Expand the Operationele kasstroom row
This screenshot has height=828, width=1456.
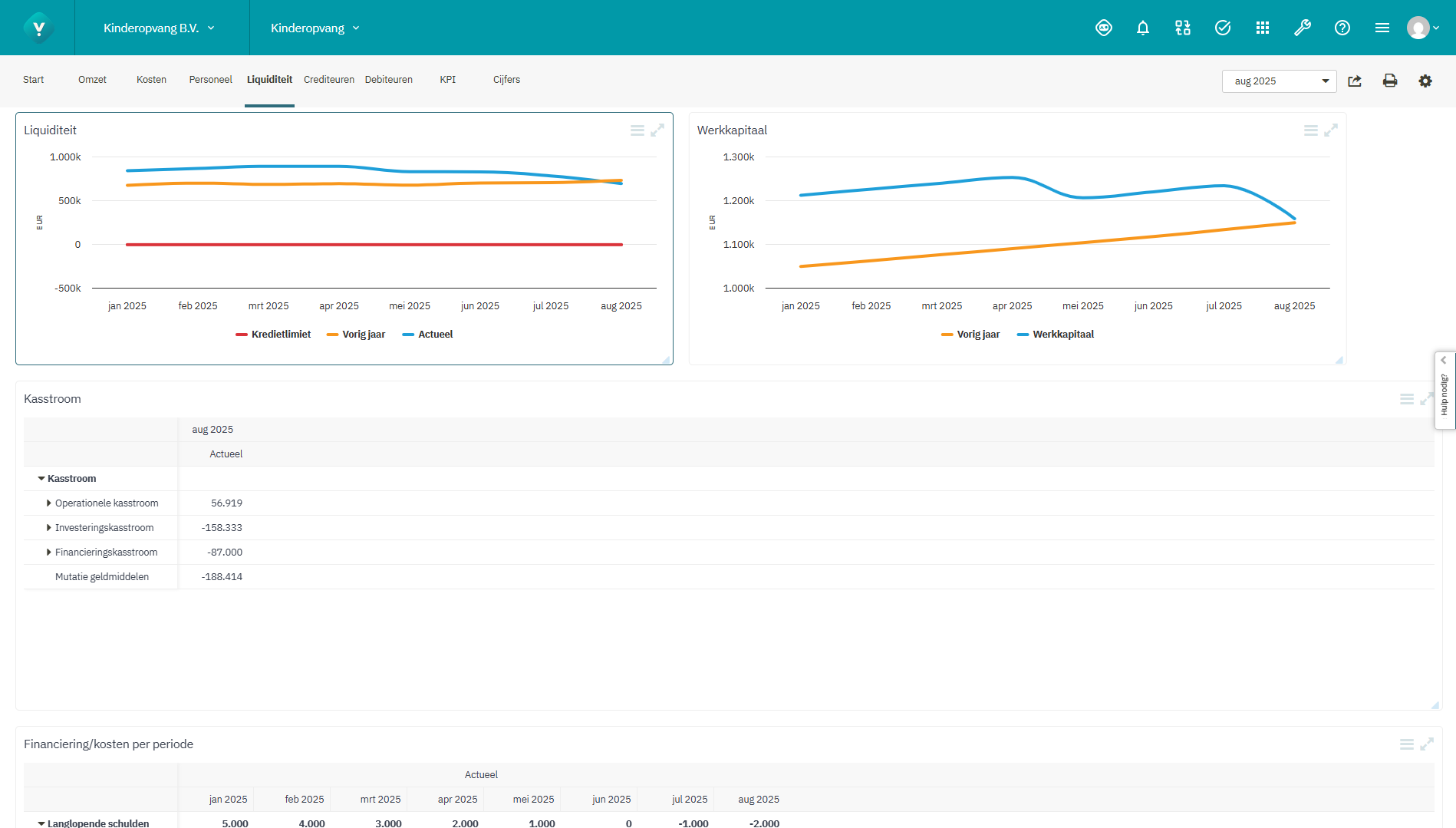pyautogui.click(x=49, y=503)
